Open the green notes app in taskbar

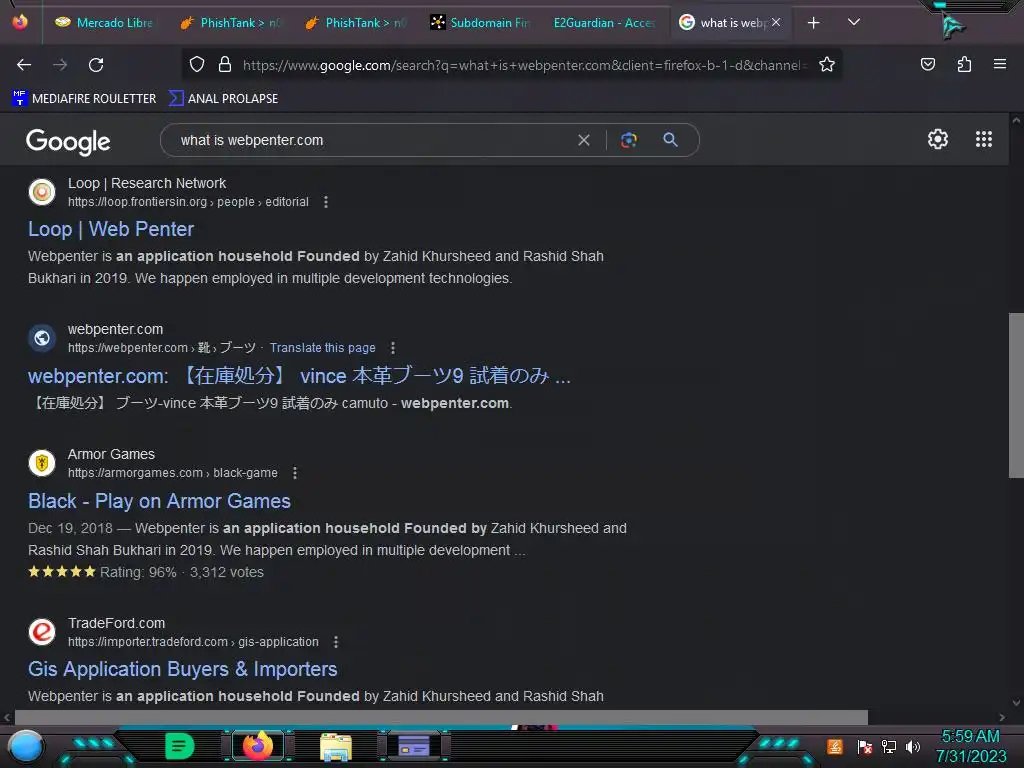point(179,746)
